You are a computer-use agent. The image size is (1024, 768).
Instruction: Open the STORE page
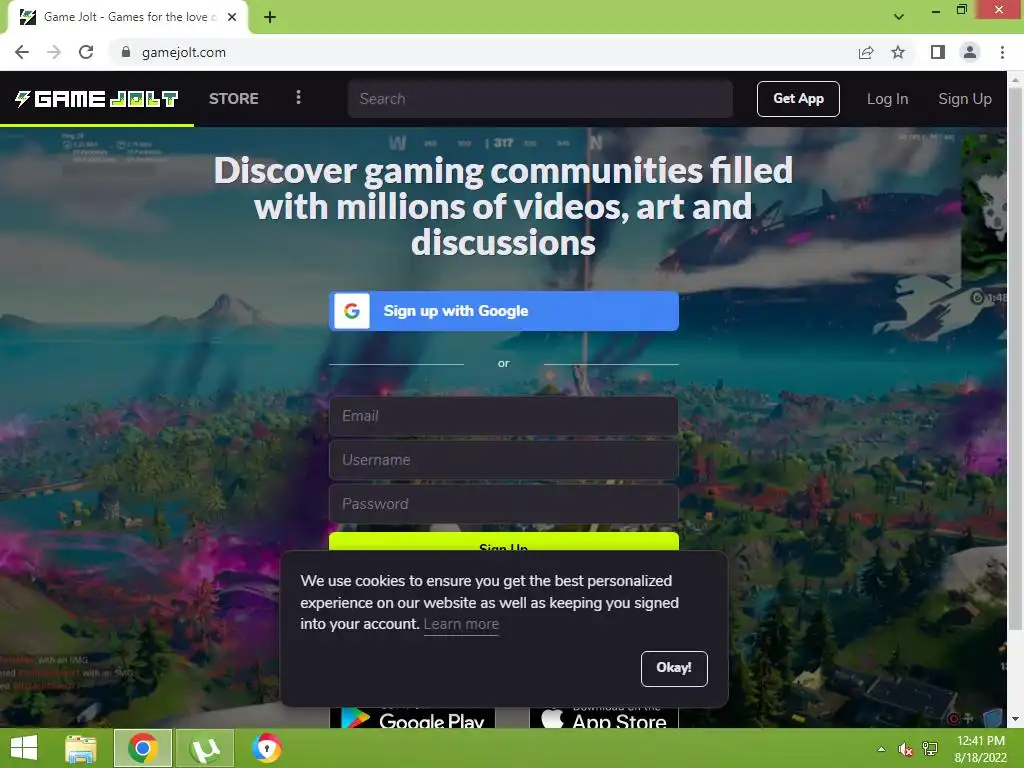pyautogui.click(x=233, y=99)
